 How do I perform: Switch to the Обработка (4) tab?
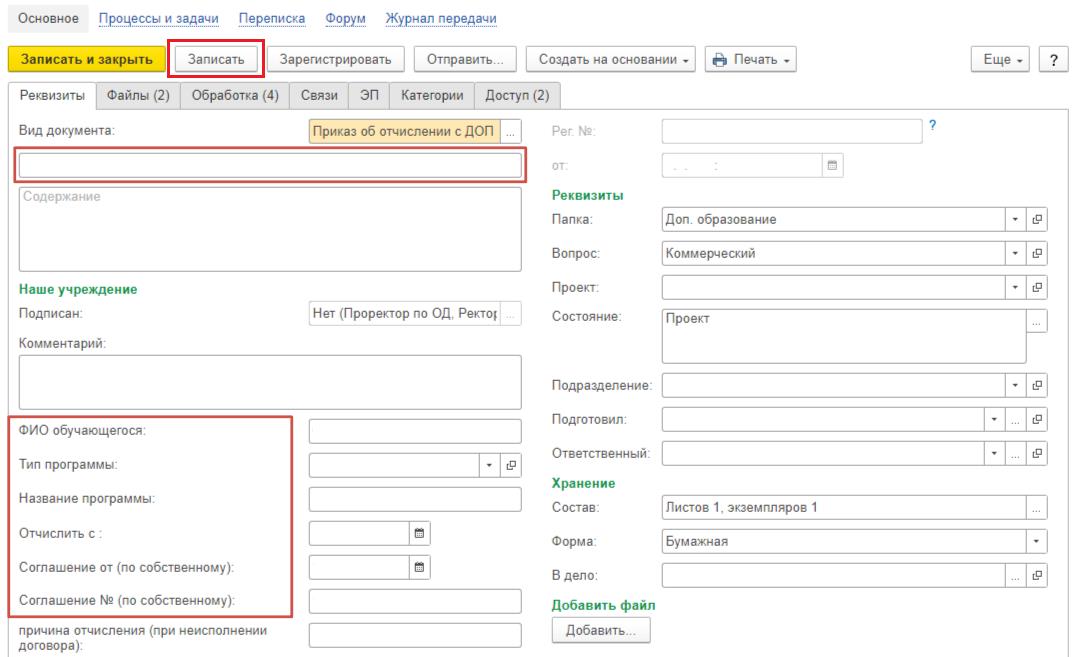[235, 96]
